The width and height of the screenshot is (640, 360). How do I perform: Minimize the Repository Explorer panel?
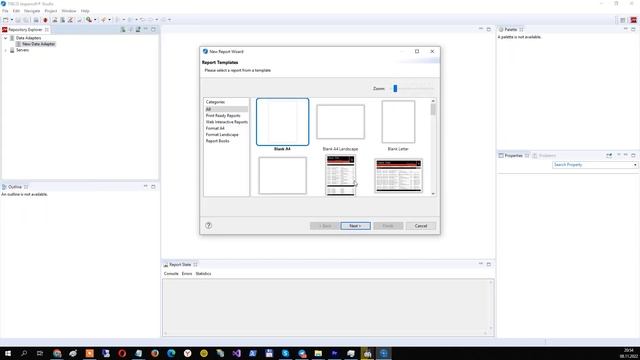146,29
